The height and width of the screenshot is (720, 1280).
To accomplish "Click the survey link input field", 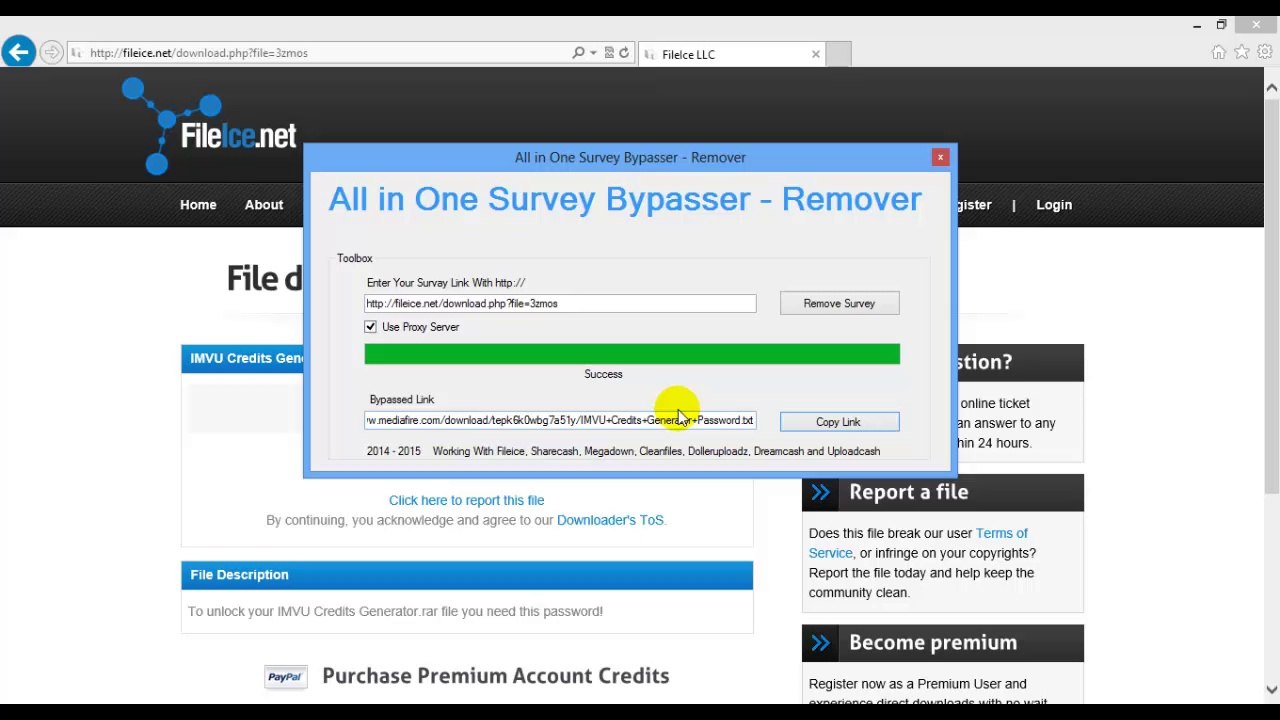I will coord(560,303).
